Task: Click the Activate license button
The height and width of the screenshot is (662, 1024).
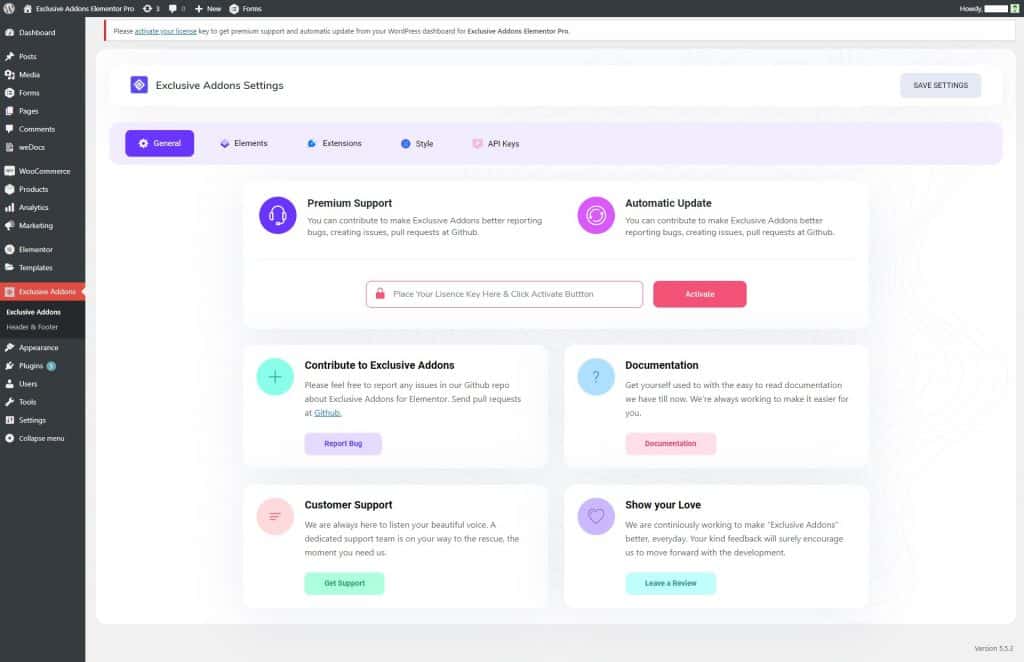Action: point(699,294)
